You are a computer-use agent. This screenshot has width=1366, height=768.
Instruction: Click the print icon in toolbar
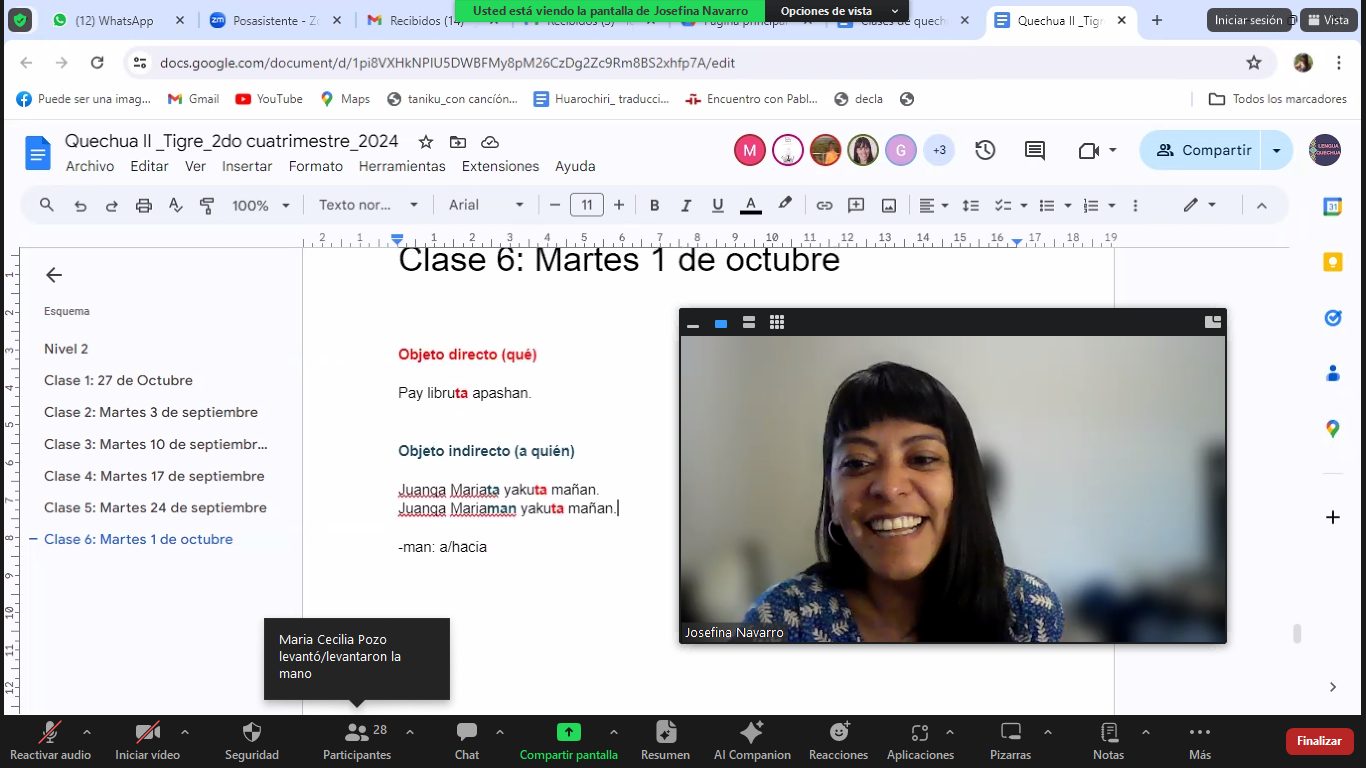[144, 205]
